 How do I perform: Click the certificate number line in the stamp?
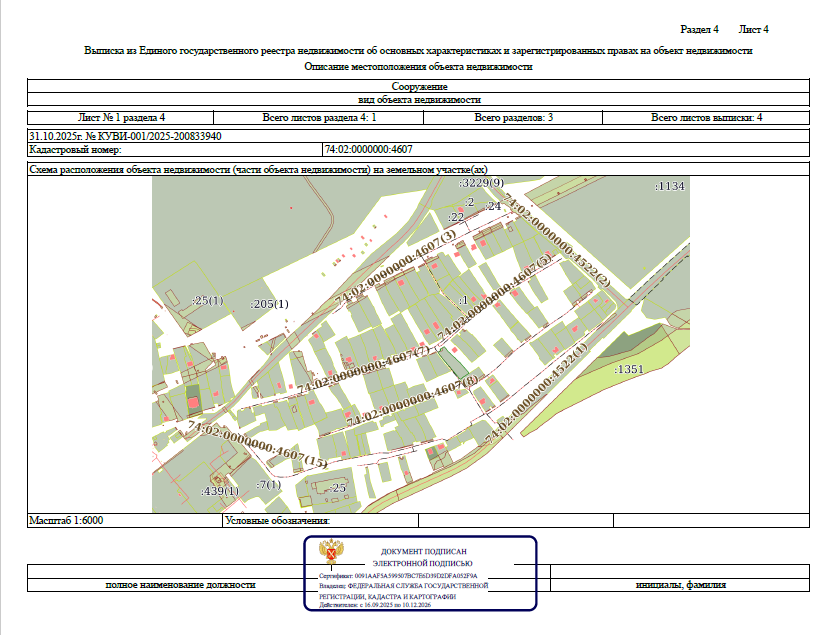(x=398, y=575)
